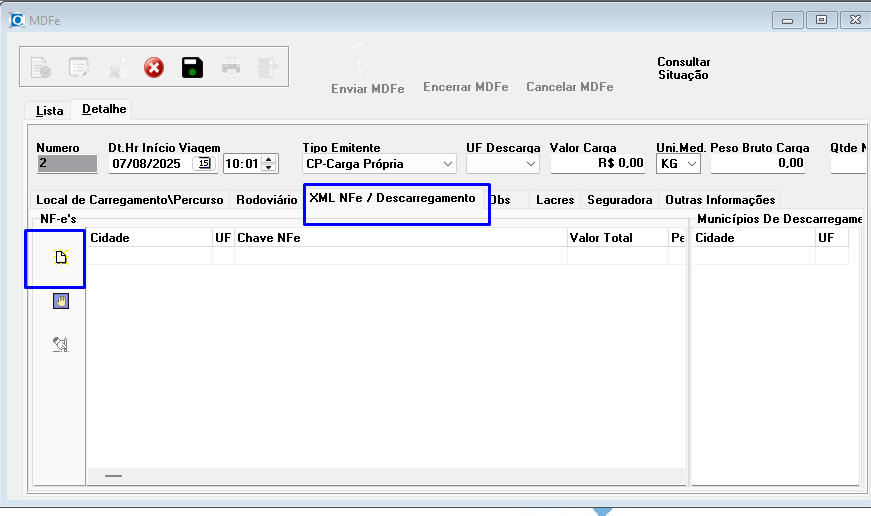This screenshot has height=516, width=871.
Task: Save the record with the floppy disk icon
Action: pyautogui.click(x=192, y=68)
